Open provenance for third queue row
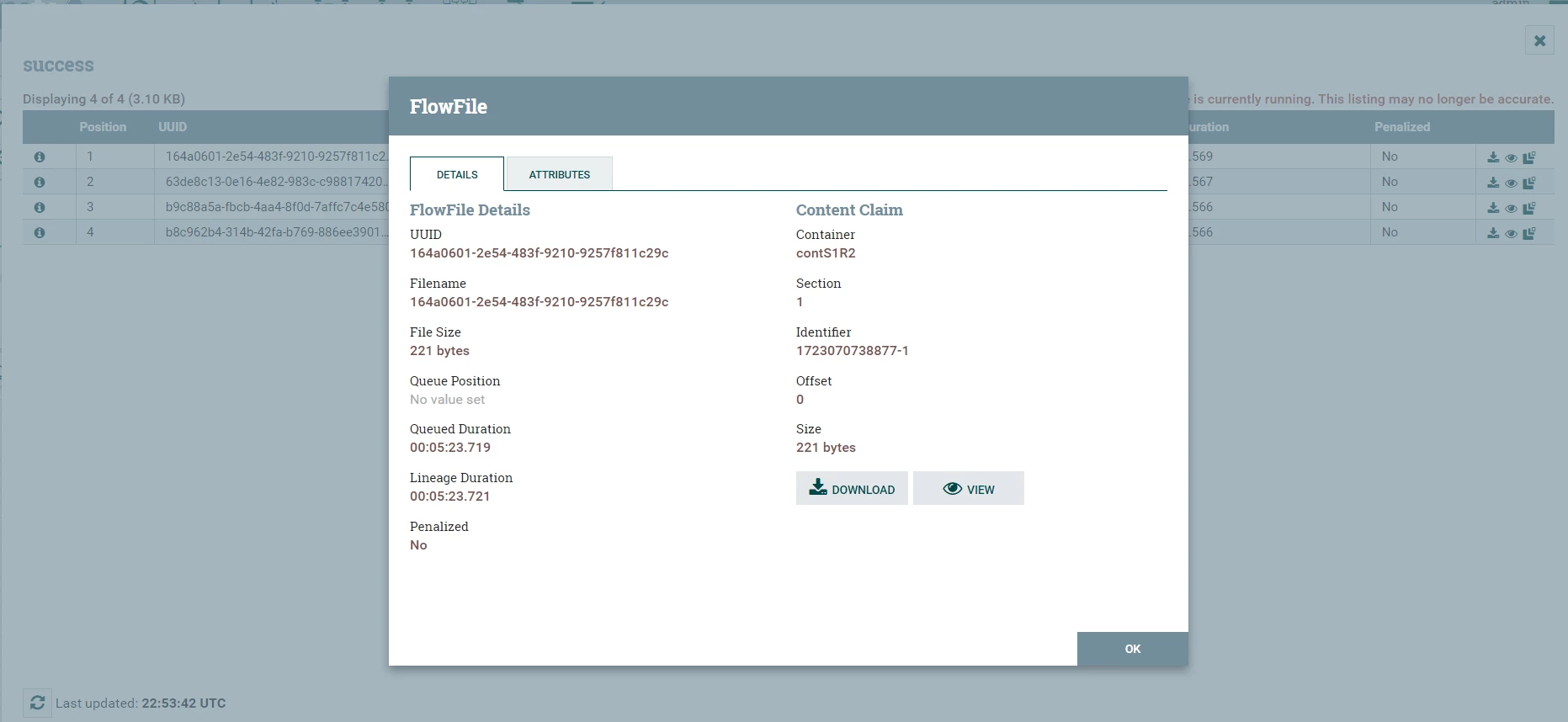 pyautogui.click(x=1529, y=208)
